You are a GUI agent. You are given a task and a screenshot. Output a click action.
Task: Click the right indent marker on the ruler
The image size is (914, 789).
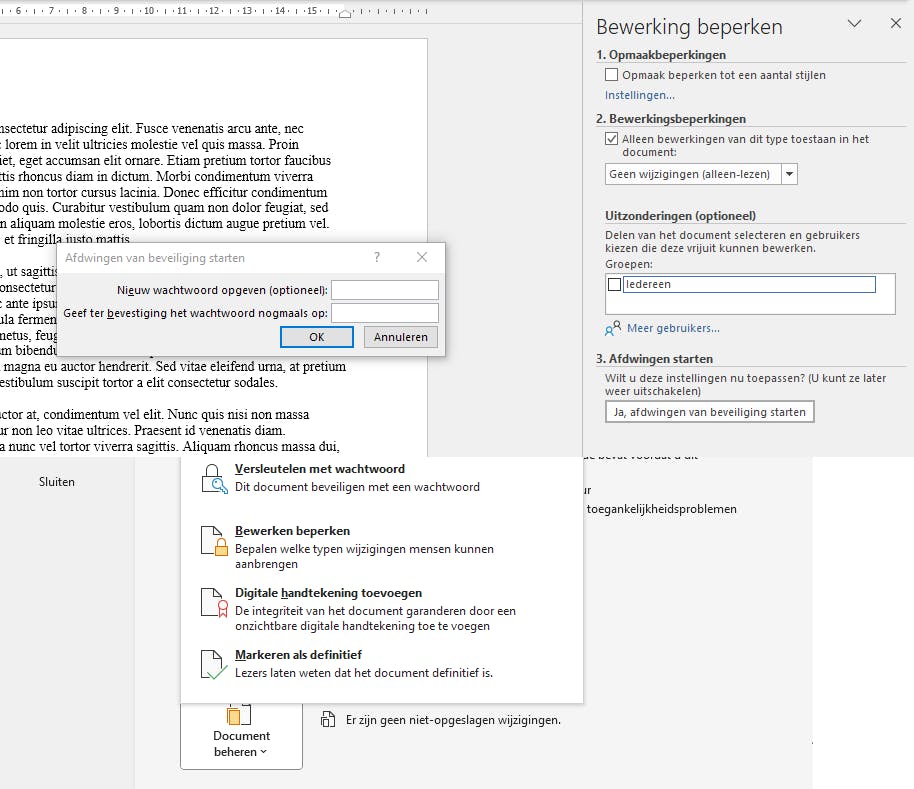point(344,14)
